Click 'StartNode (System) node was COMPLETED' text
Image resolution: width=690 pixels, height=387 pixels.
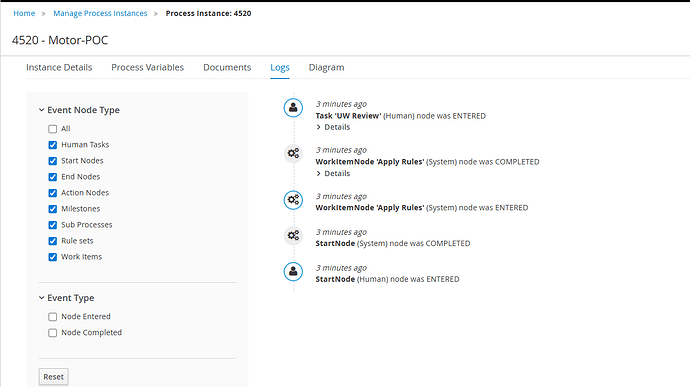[x=393, y=243]
